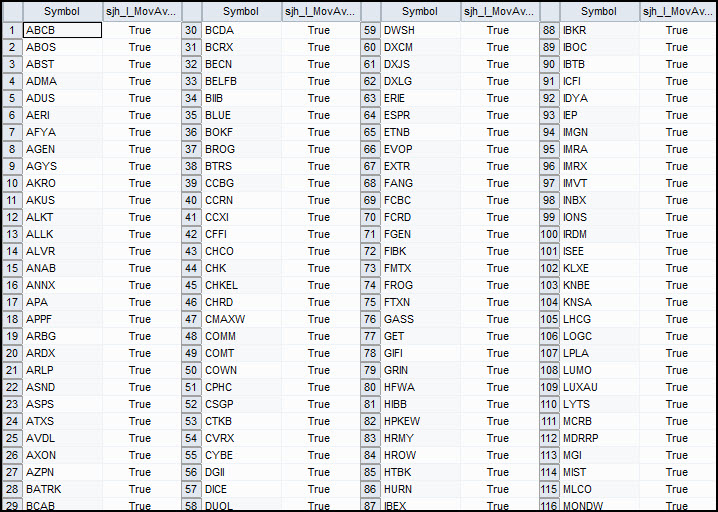Select row number 100 header
Image resolution: width=718 pixels, height=512 pixels.
click(x=549, y=234)
